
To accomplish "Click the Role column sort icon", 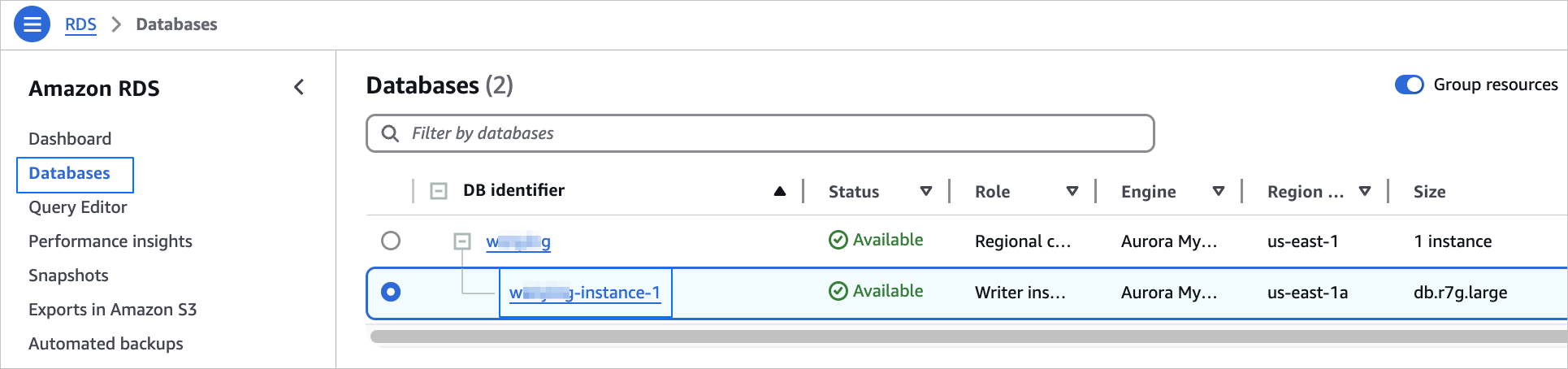I will click(1072, 192).
